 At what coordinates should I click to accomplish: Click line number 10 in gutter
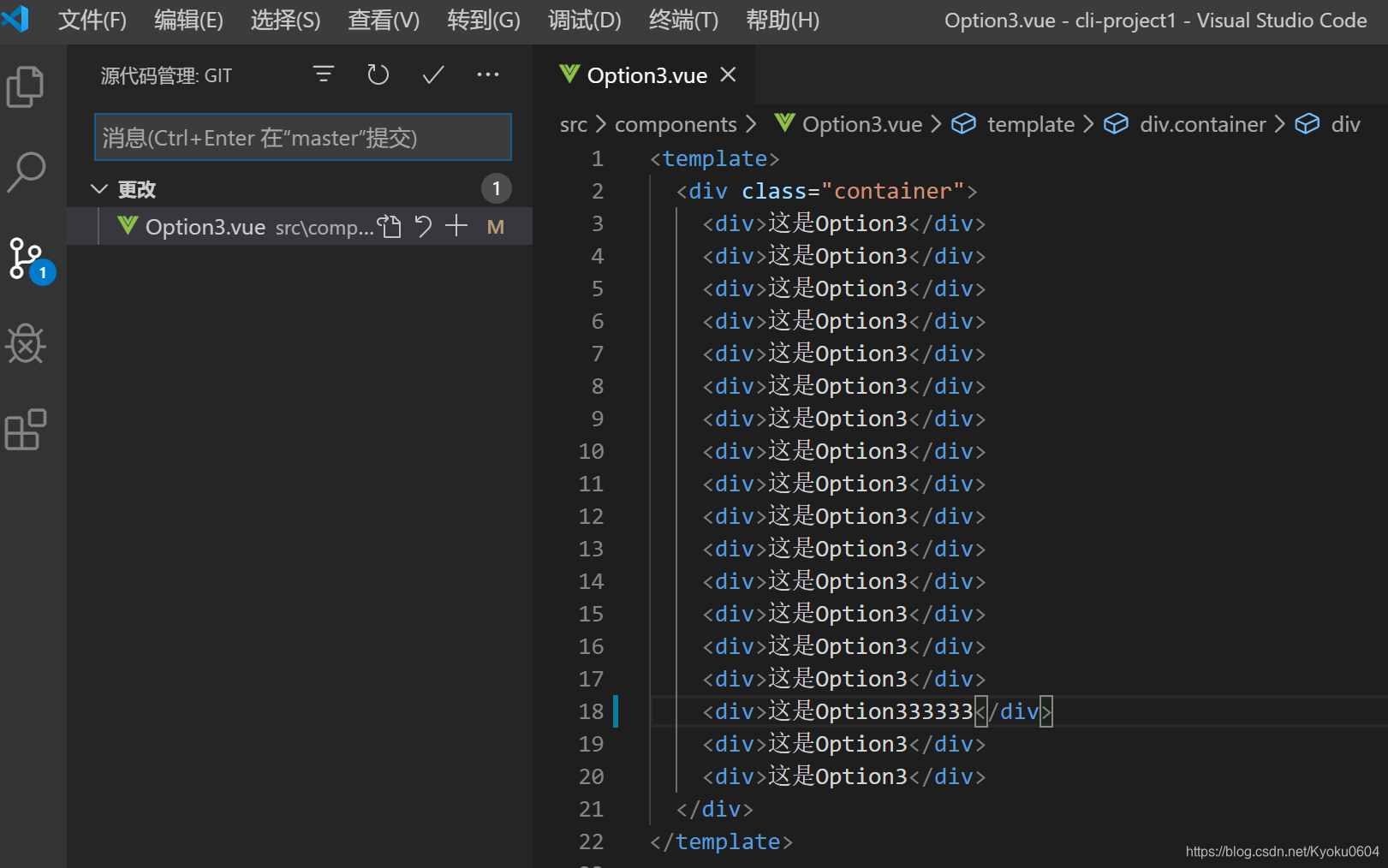pos(591,451)
